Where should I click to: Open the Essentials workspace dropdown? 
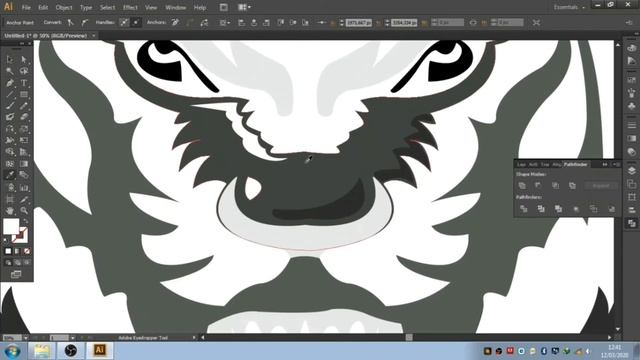[569, 7]
